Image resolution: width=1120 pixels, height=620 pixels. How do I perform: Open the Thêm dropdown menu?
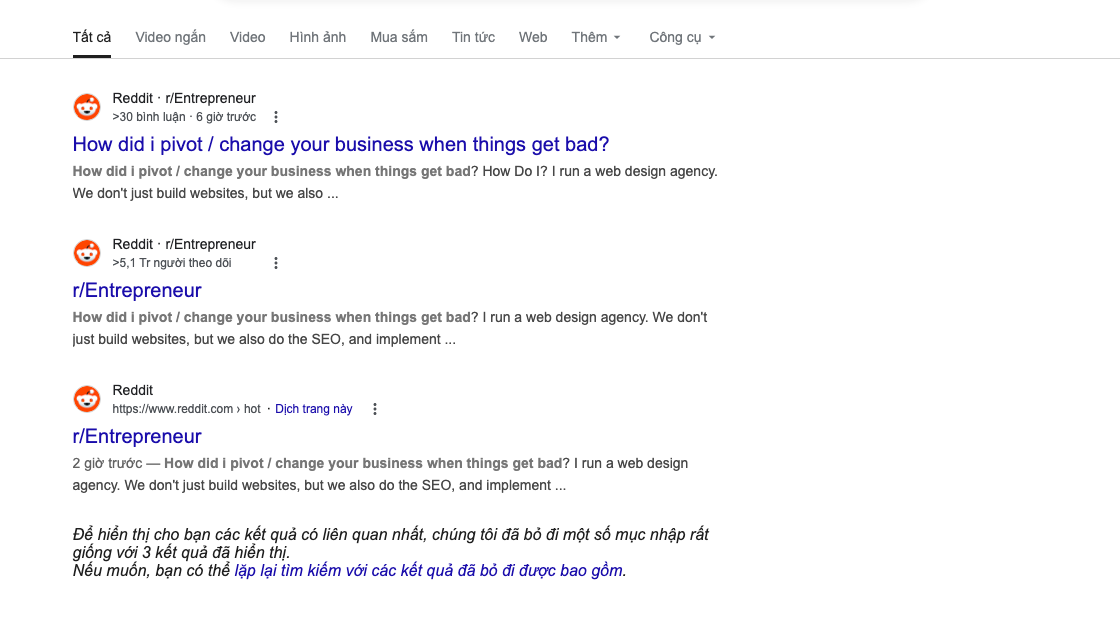(589, 37)
